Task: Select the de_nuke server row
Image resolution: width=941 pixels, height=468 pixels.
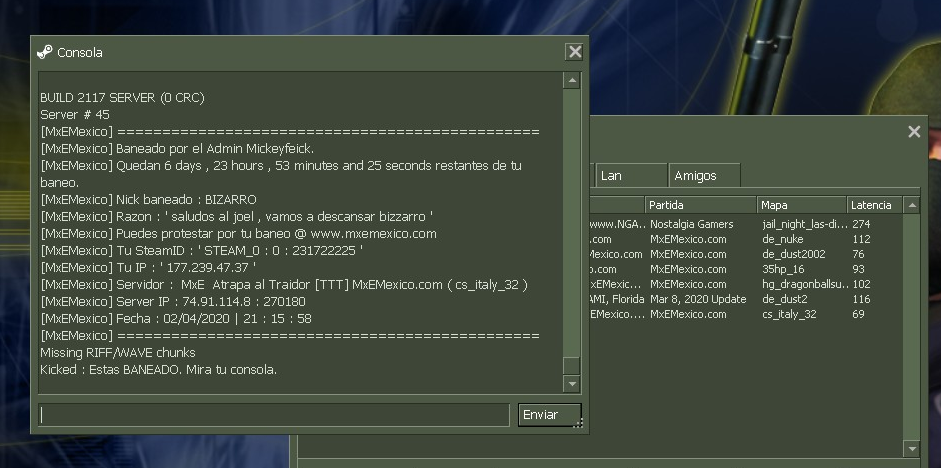Action: click(x=746, y=239)
